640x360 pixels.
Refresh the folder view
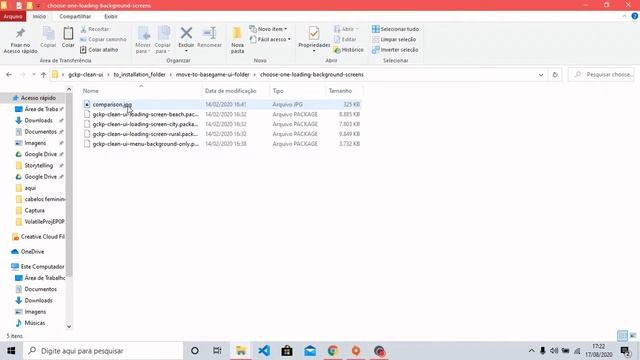point(555,75)
